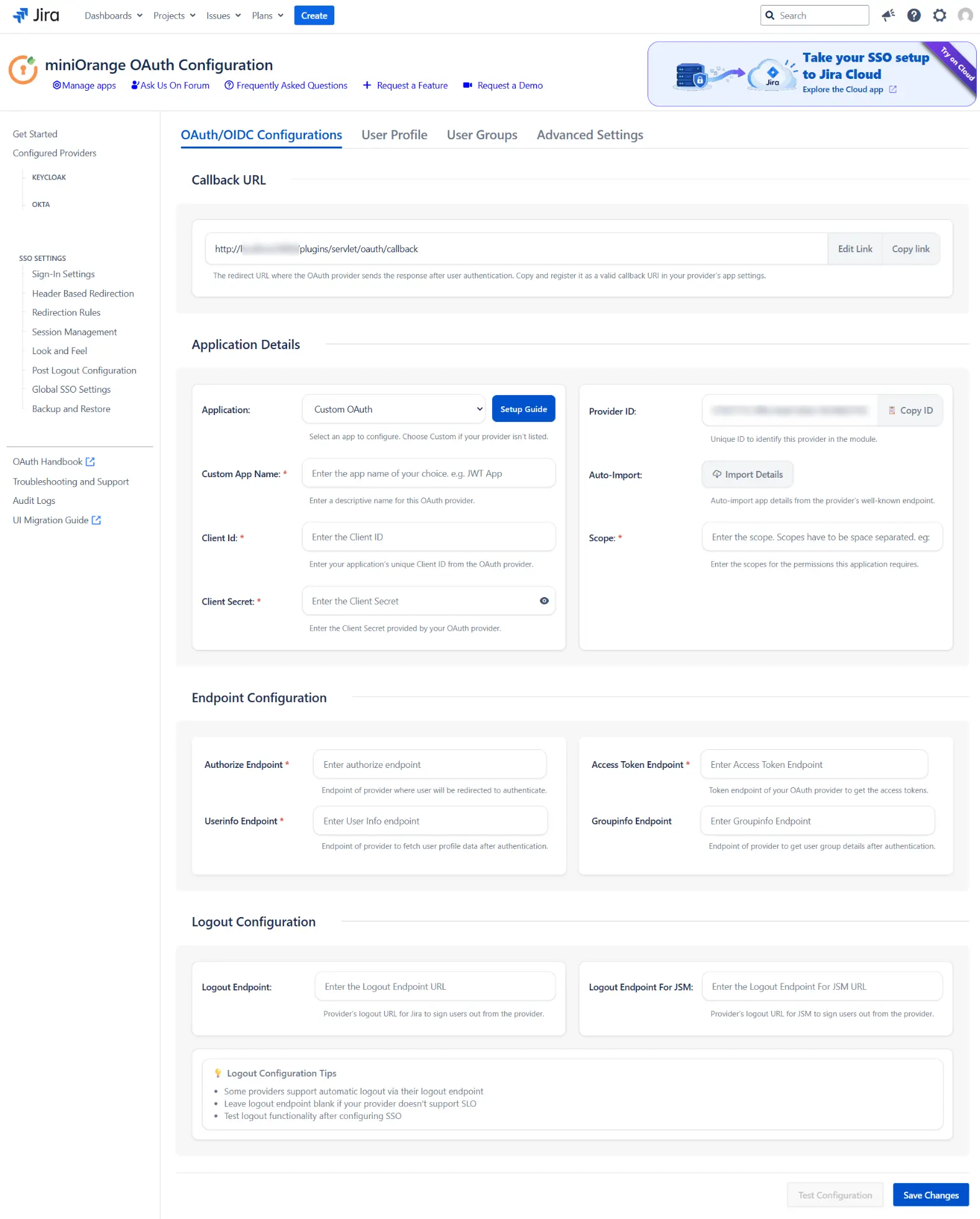Open the feedback megaphone icon
Image resolution: width=980 pixels, height=1219 pixels.
pos(888,15)
